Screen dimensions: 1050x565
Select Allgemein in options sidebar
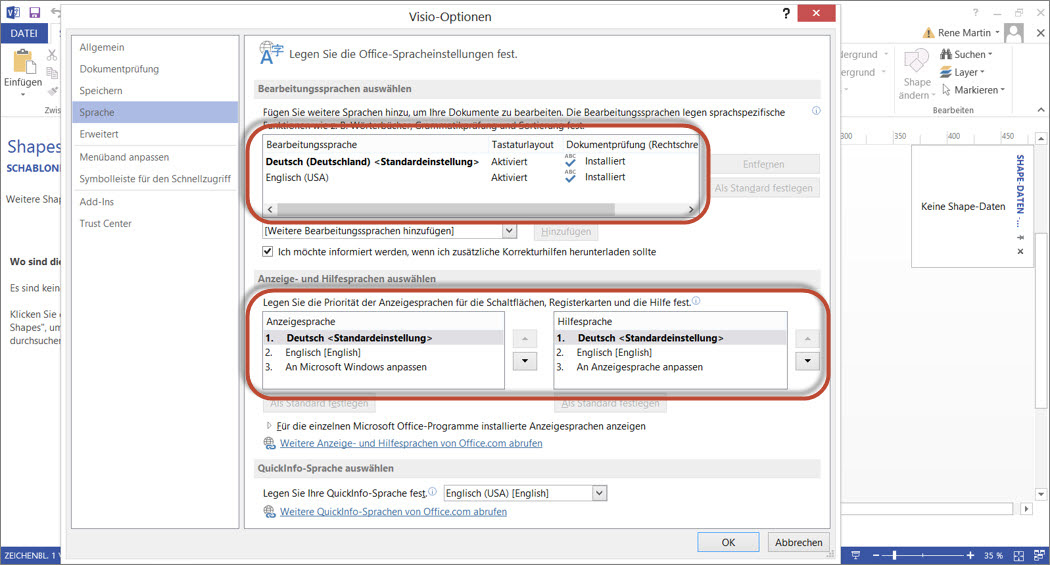tap(155, 48)
